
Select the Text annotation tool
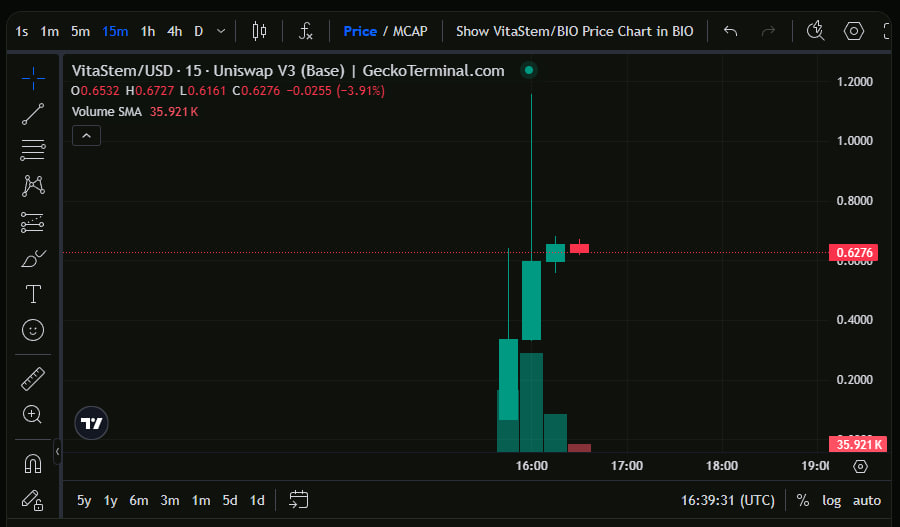[33, 294]
